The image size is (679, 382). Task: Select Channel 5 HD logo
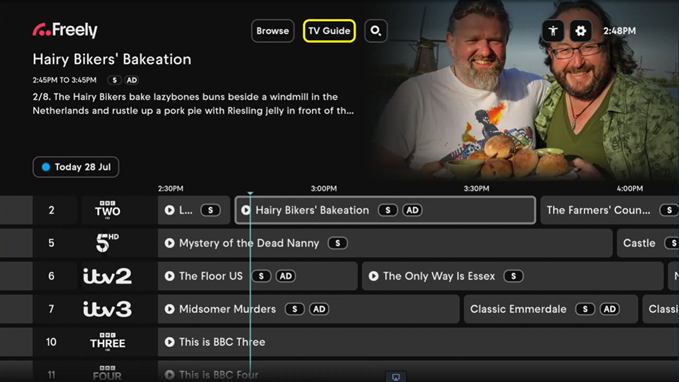pos(107,243)
